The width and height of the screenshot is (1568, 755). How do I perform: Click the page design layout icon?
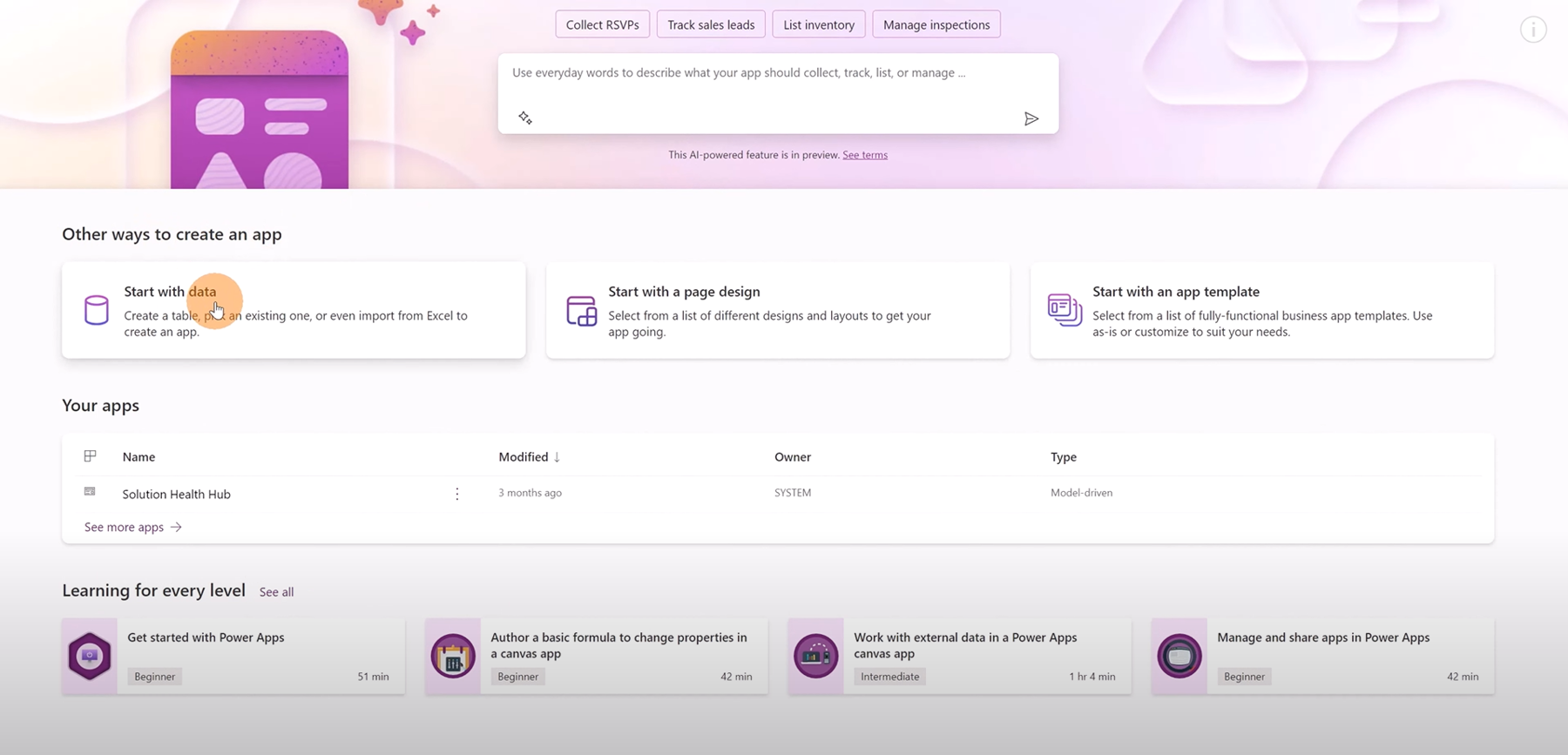coord(581,311)
